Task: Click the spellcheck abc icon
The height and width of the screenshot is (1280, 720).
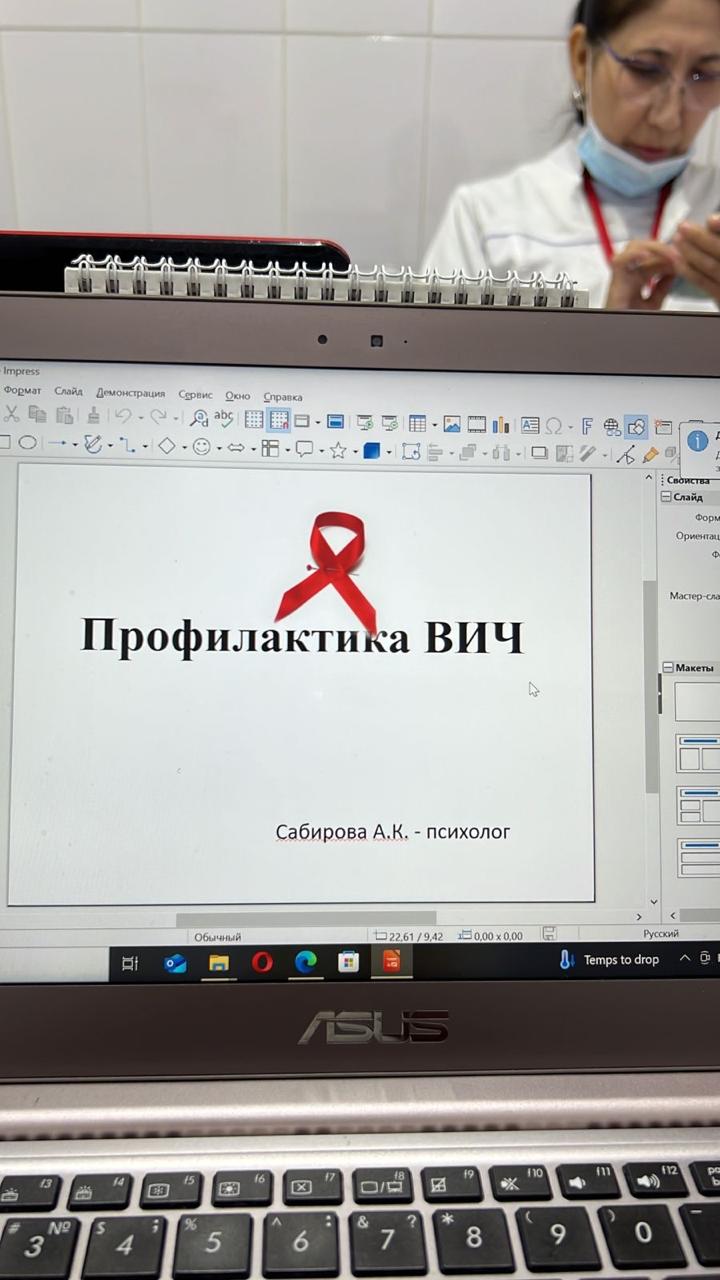Action: pyautogui.click(x=224, y=418)
